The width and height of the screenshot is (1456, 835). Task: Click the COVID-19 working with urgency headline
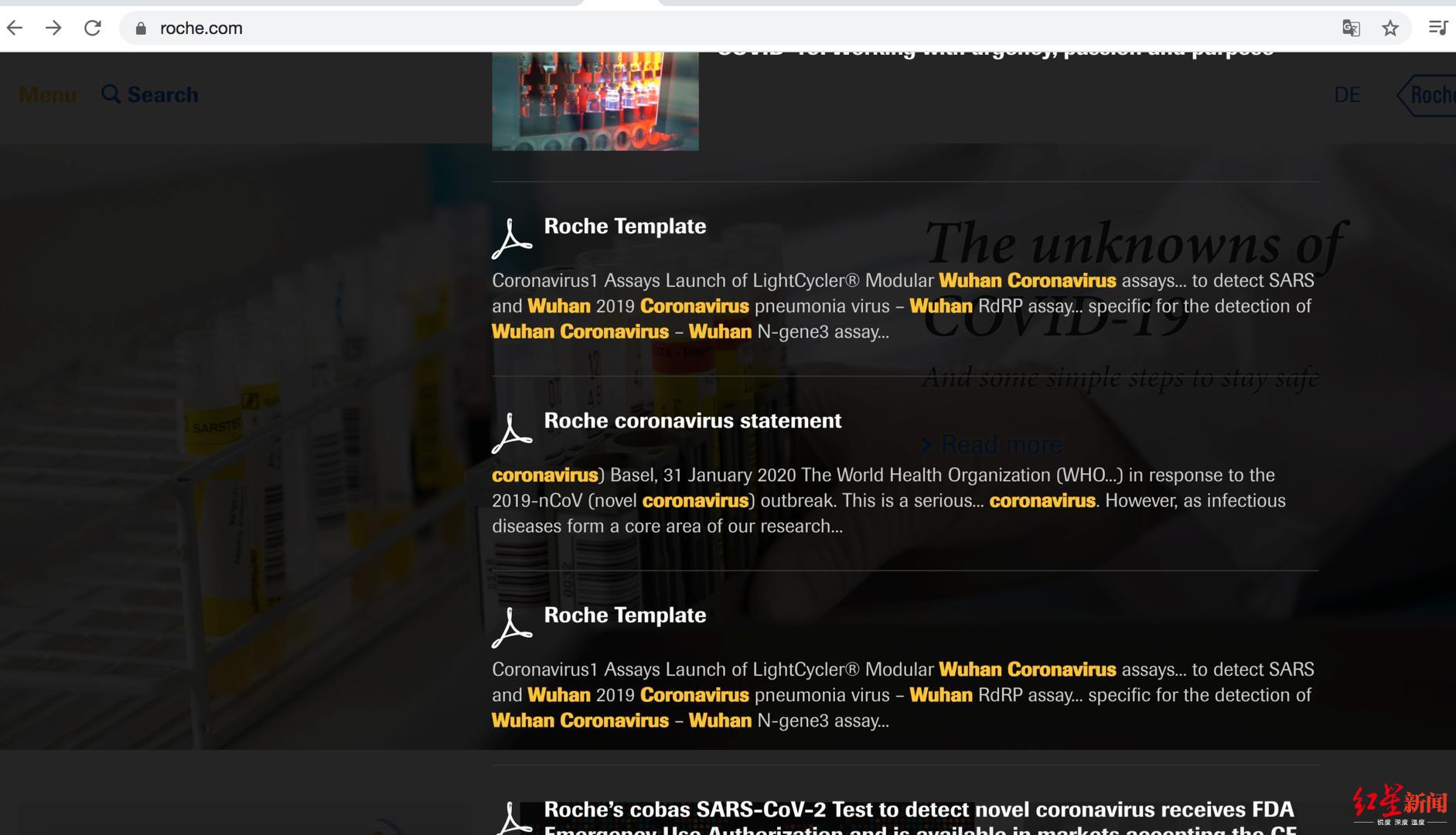click(996, 53)
